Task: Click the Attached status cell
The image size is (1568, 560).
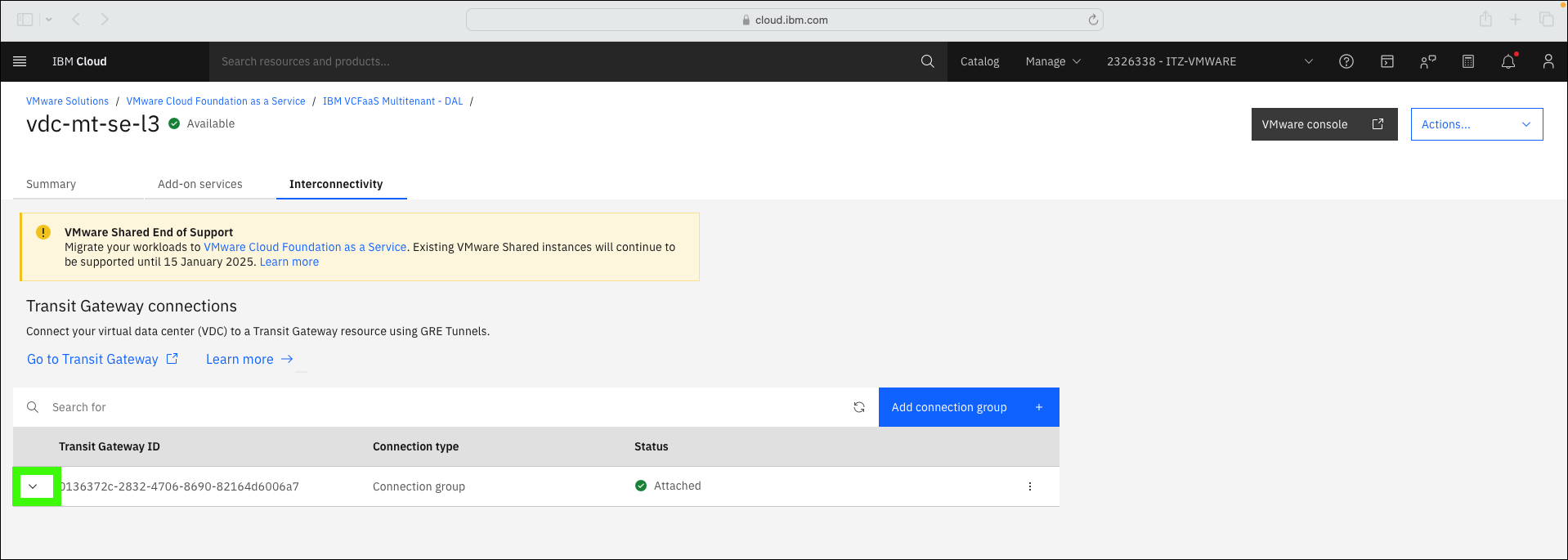Action: coord(668,486)
